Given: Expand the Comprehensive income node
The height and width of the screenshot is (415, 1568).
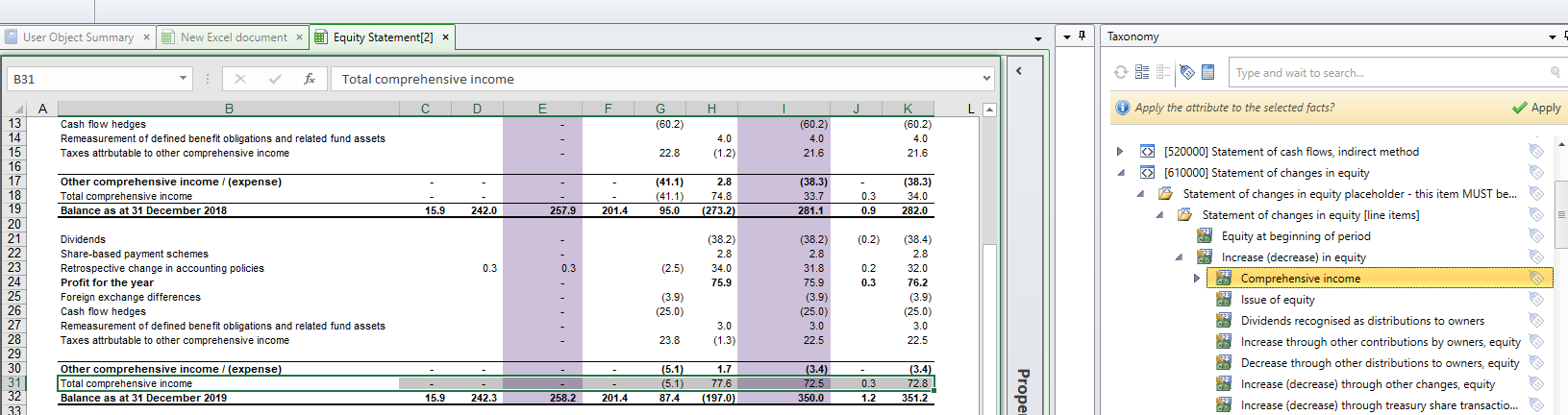Looking at the screenshot, I should coord(1197,278).
